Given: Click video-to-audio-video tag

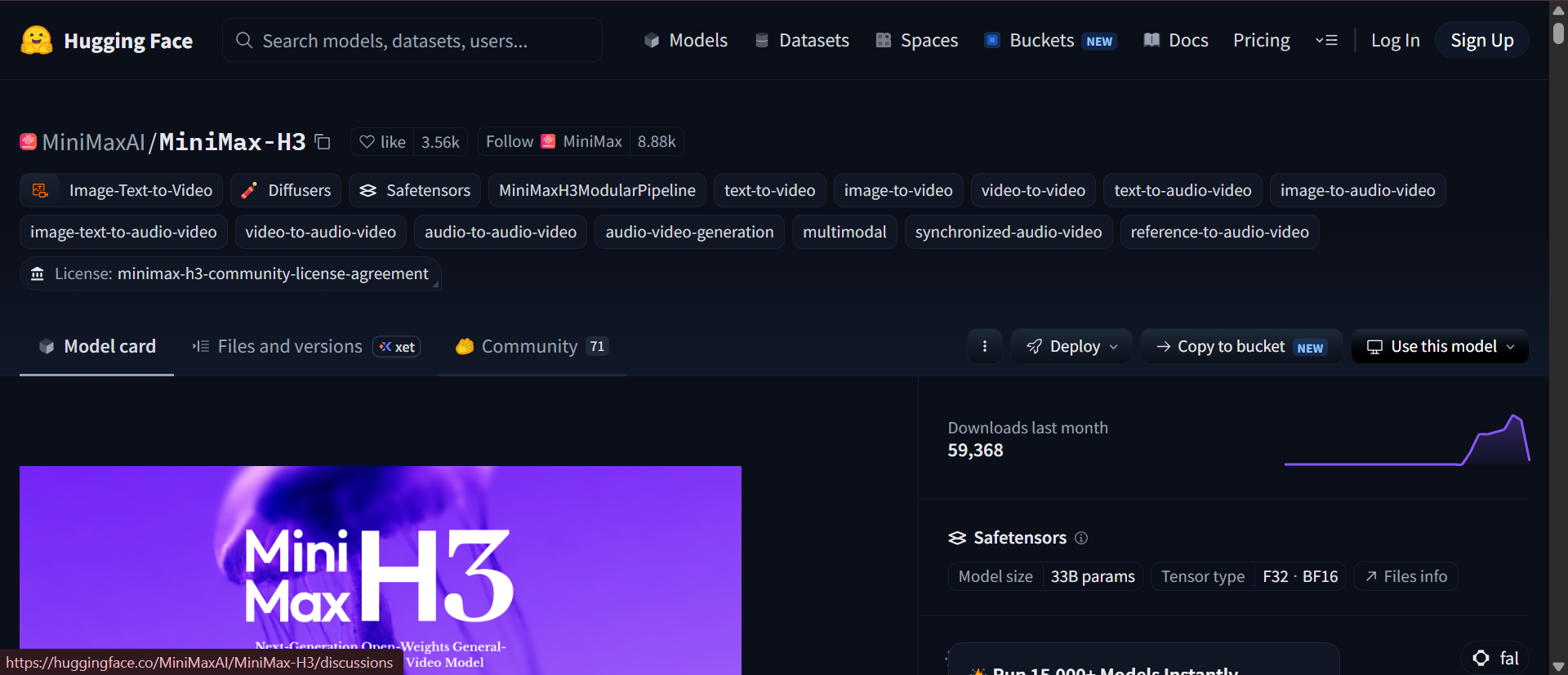Looking at the screenshot, I should (x=320, y=232).
